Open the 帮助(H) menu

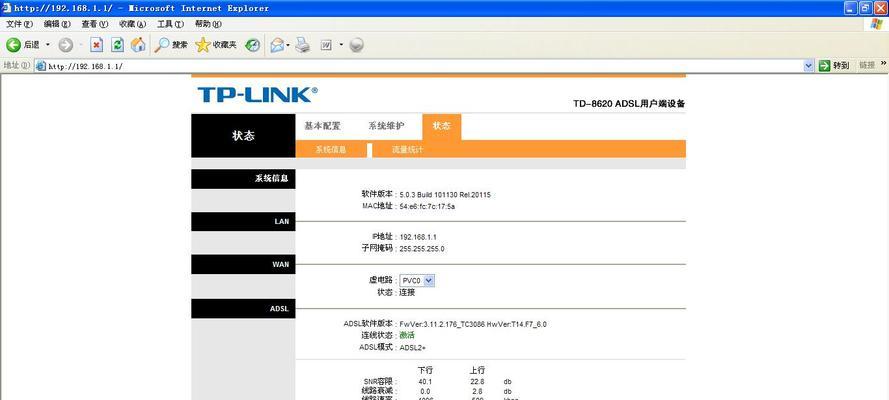click(x=208, y=24)
